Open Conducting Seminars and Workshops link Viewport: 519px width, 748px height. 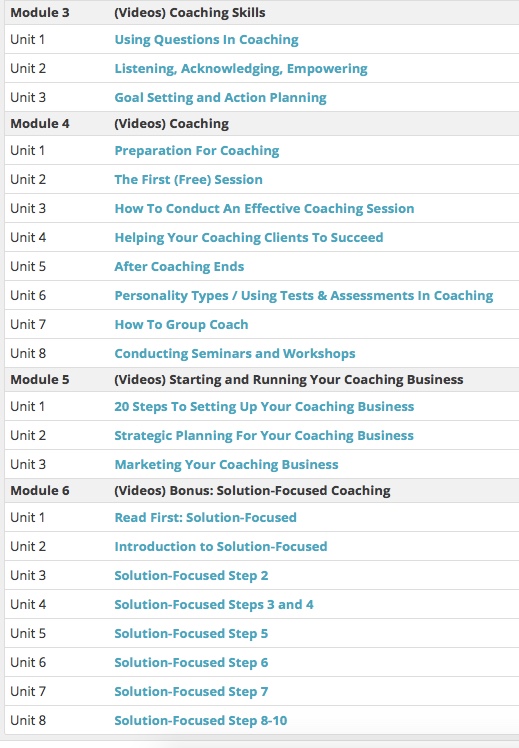pyautogui.click(x=235, y=354)
